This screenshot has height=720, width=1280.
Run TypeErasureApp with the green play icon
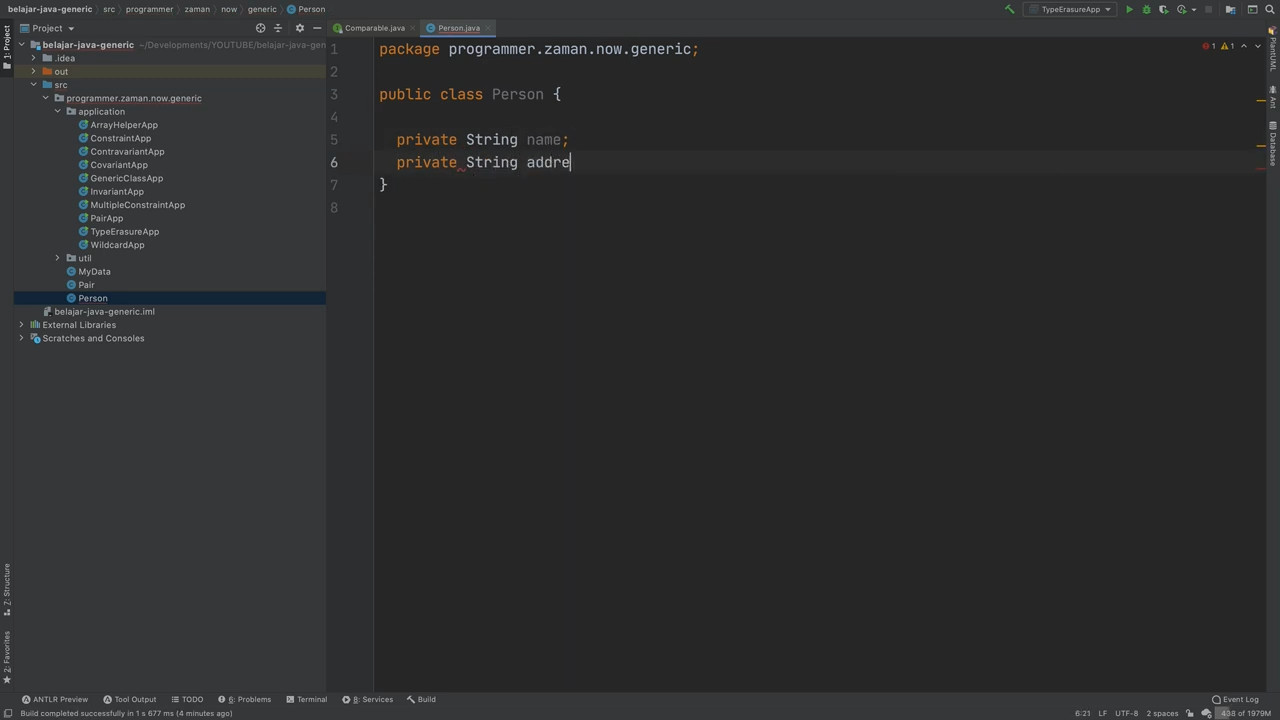tap(1129, 9)
